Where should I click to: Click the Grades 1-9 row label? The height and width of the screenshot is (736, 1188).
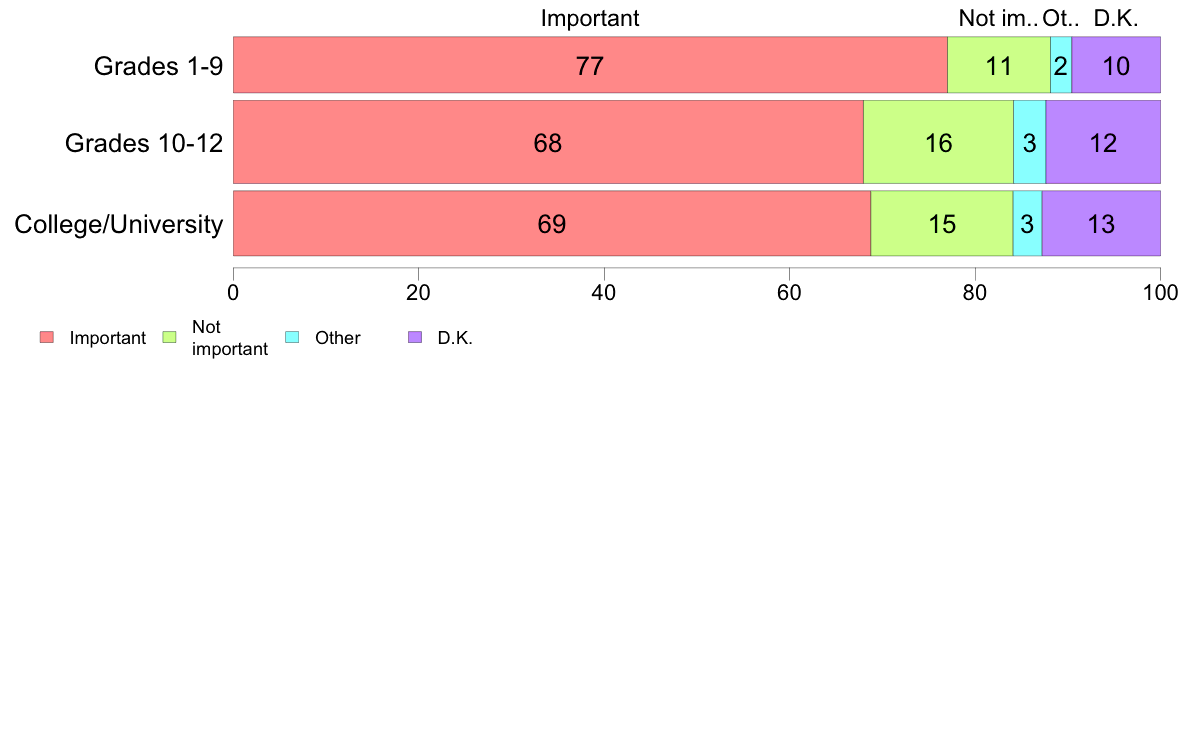click(x=158, y=66)
